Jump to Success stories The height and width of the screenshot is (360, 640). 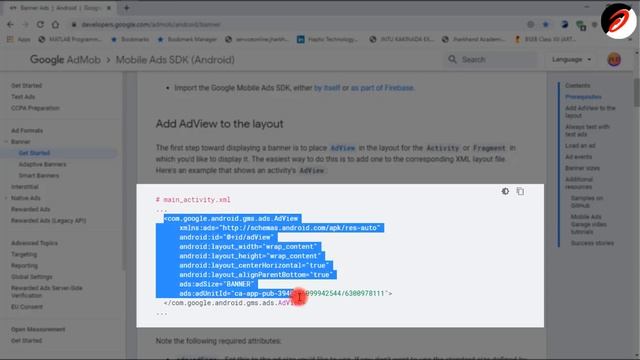[x=592, y=243]
